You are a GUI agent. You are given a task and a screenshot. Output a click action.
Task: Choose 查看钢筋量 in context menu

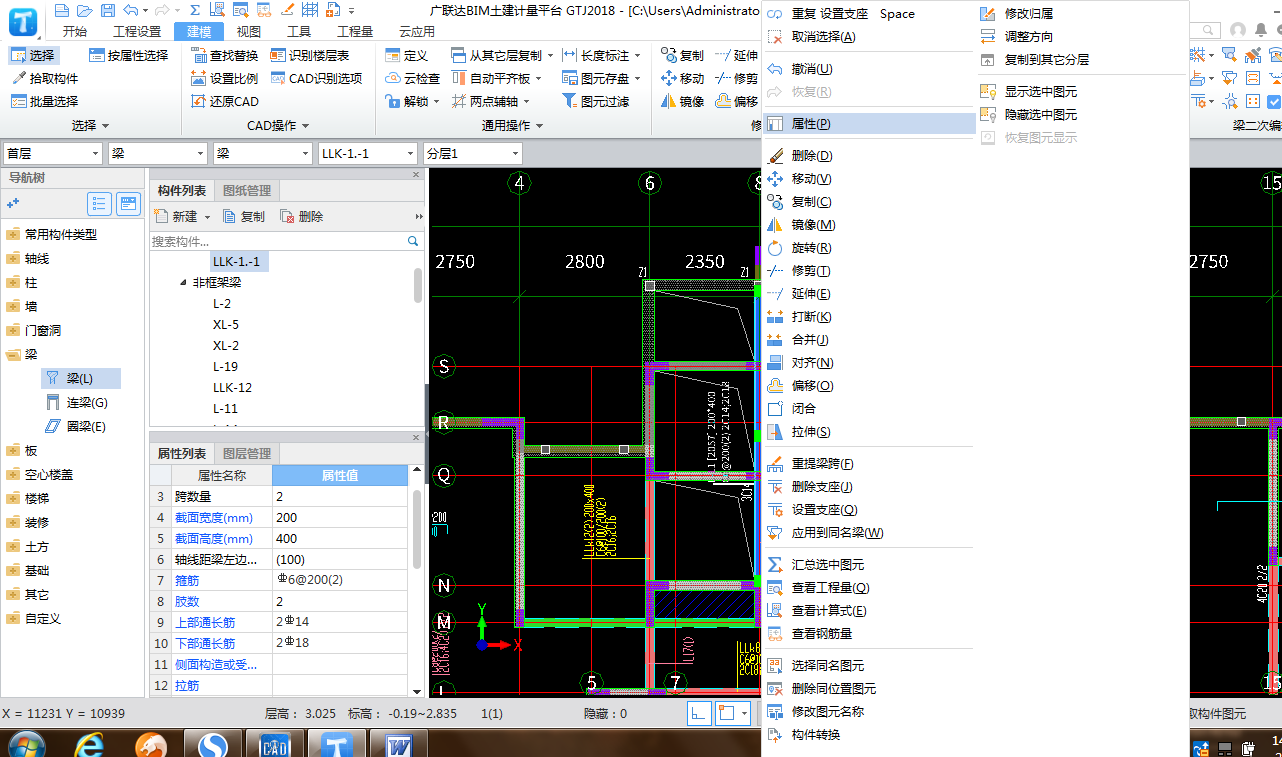pos(869,634)
